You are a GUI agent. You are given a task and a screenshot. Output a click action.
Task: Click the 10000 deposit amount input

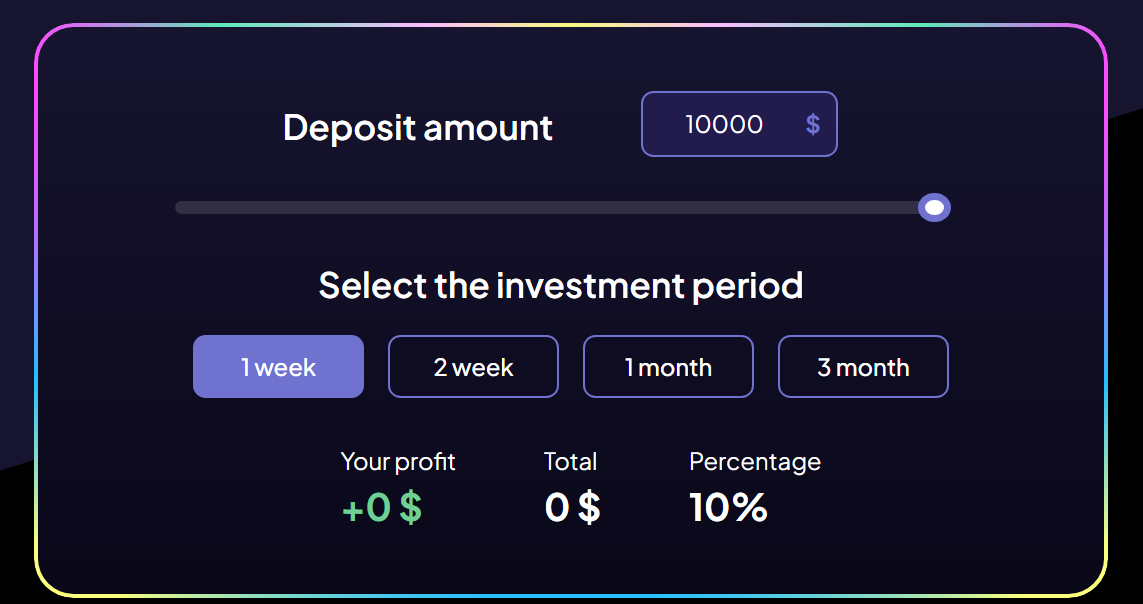coord(724,124)
